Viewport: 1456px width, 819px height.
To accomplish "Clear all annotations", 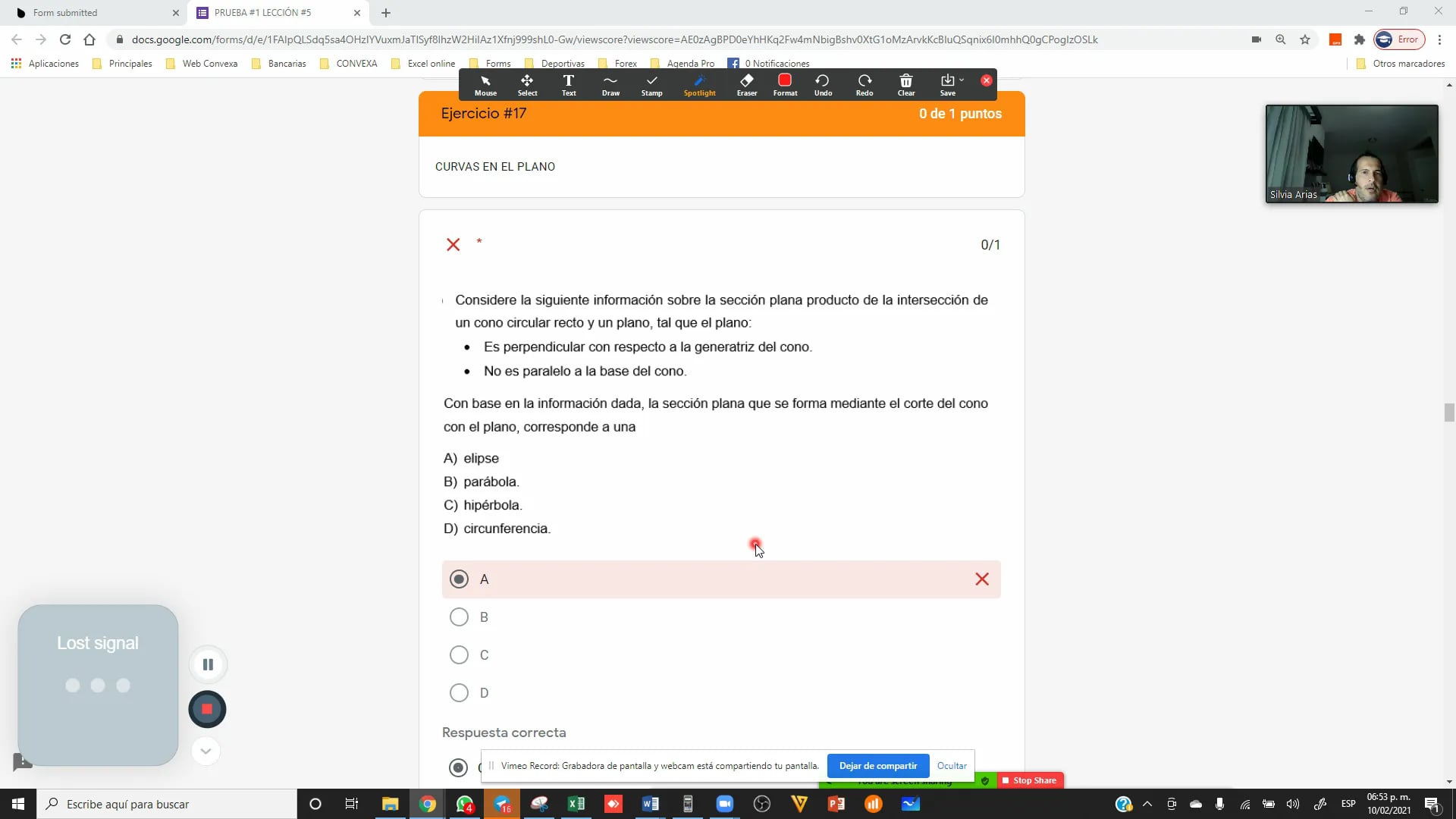I will [x=906, y=84].
